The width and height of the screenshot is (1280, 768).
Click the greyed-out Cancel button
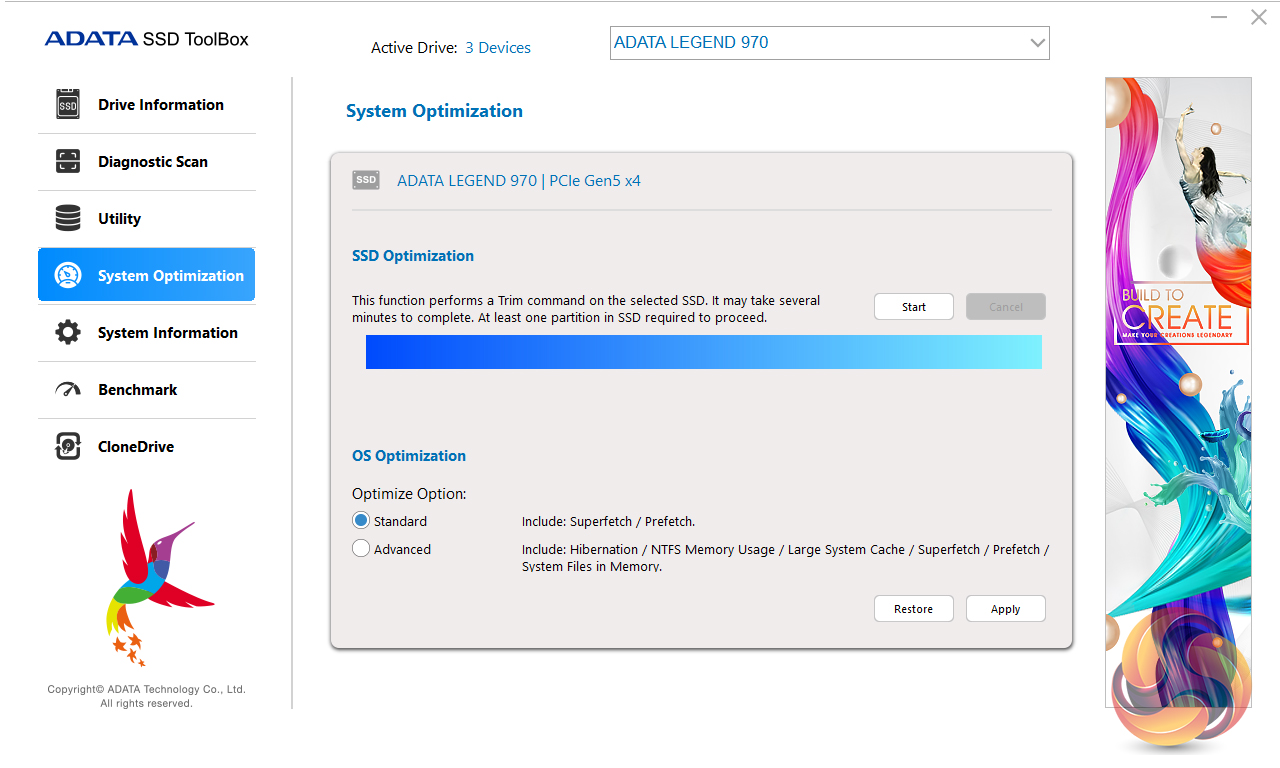pos(1006,307)
